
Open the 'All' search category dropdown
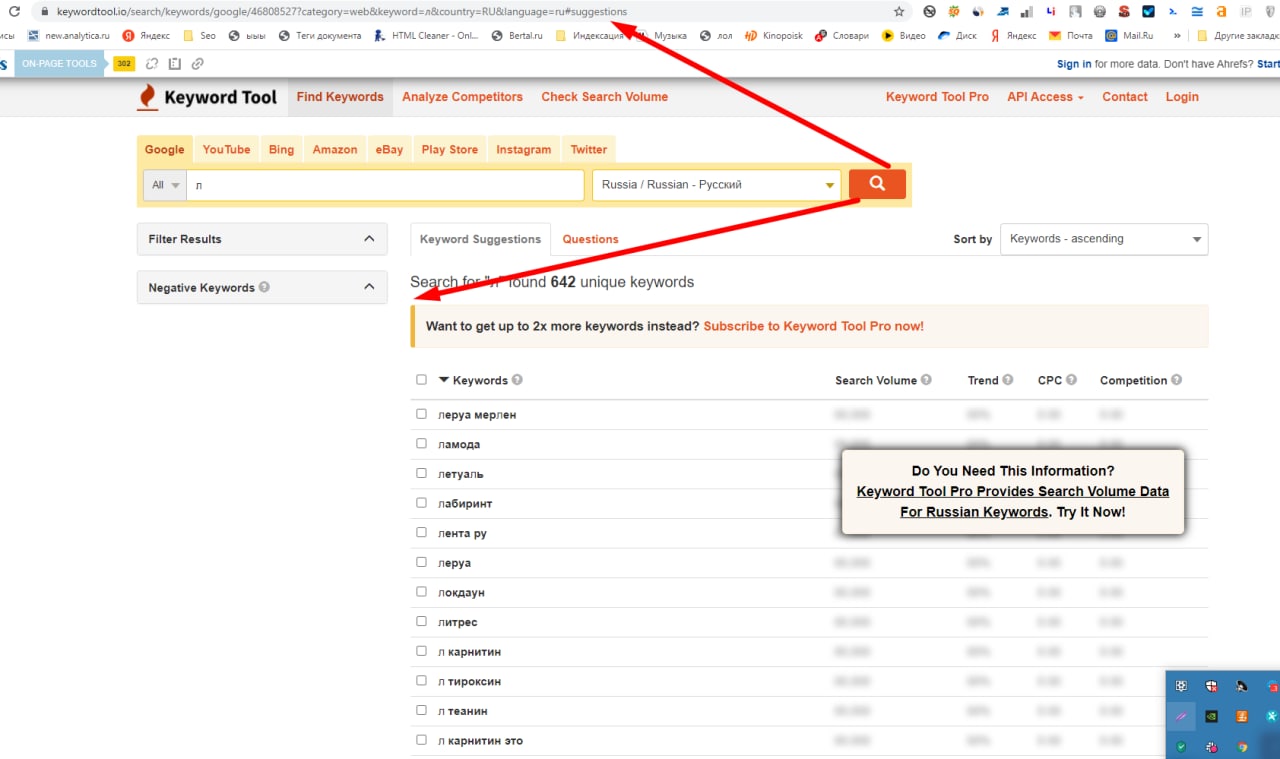pos(165,185)
